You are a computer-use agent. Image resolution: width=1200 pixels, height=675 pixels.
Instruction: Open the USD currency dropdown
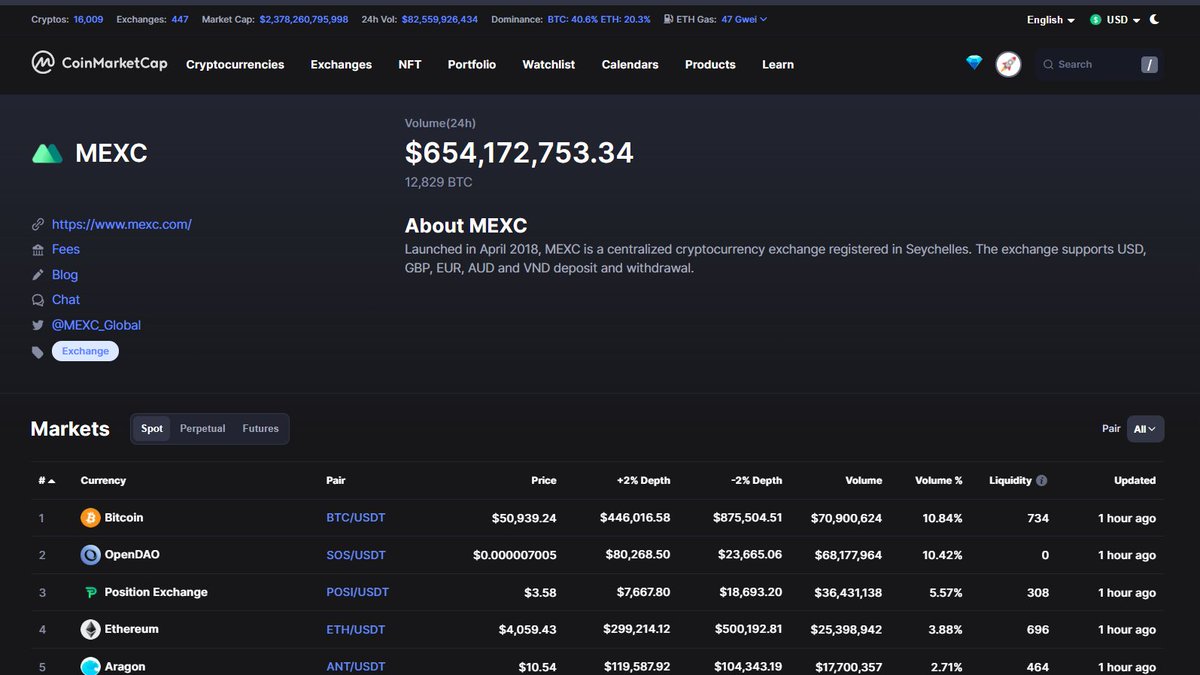1123,19
